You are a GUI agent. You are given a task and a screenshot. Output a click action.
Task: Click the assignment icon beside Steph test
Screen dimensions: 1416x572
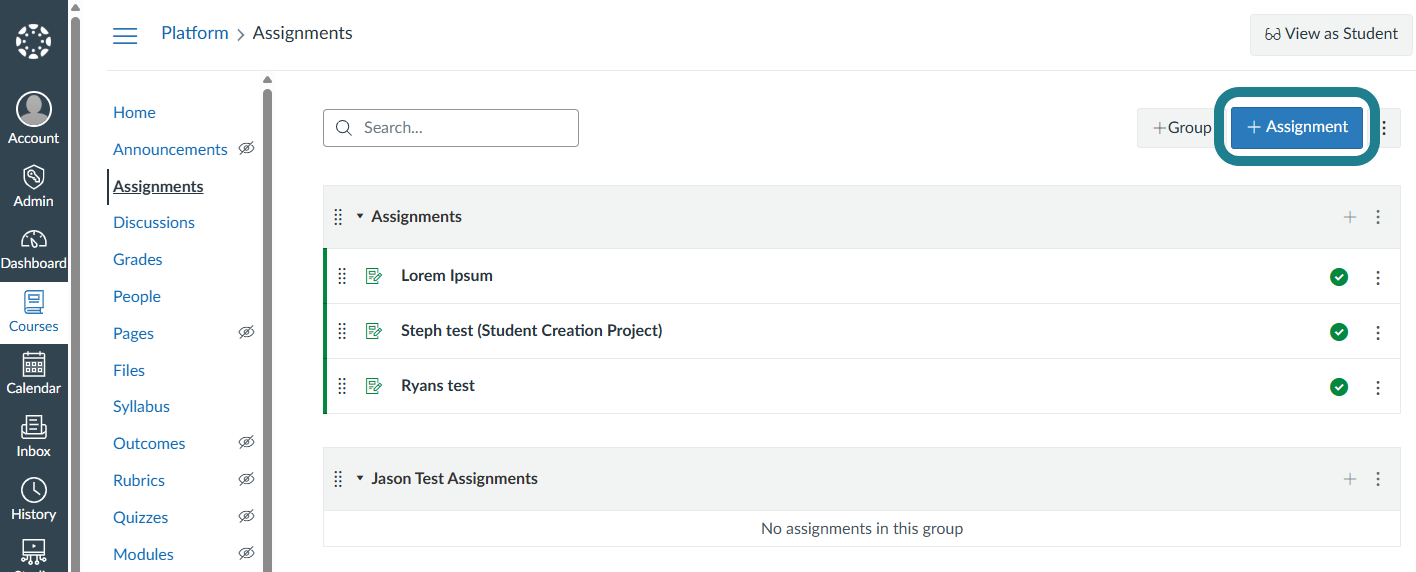[374, 331]
